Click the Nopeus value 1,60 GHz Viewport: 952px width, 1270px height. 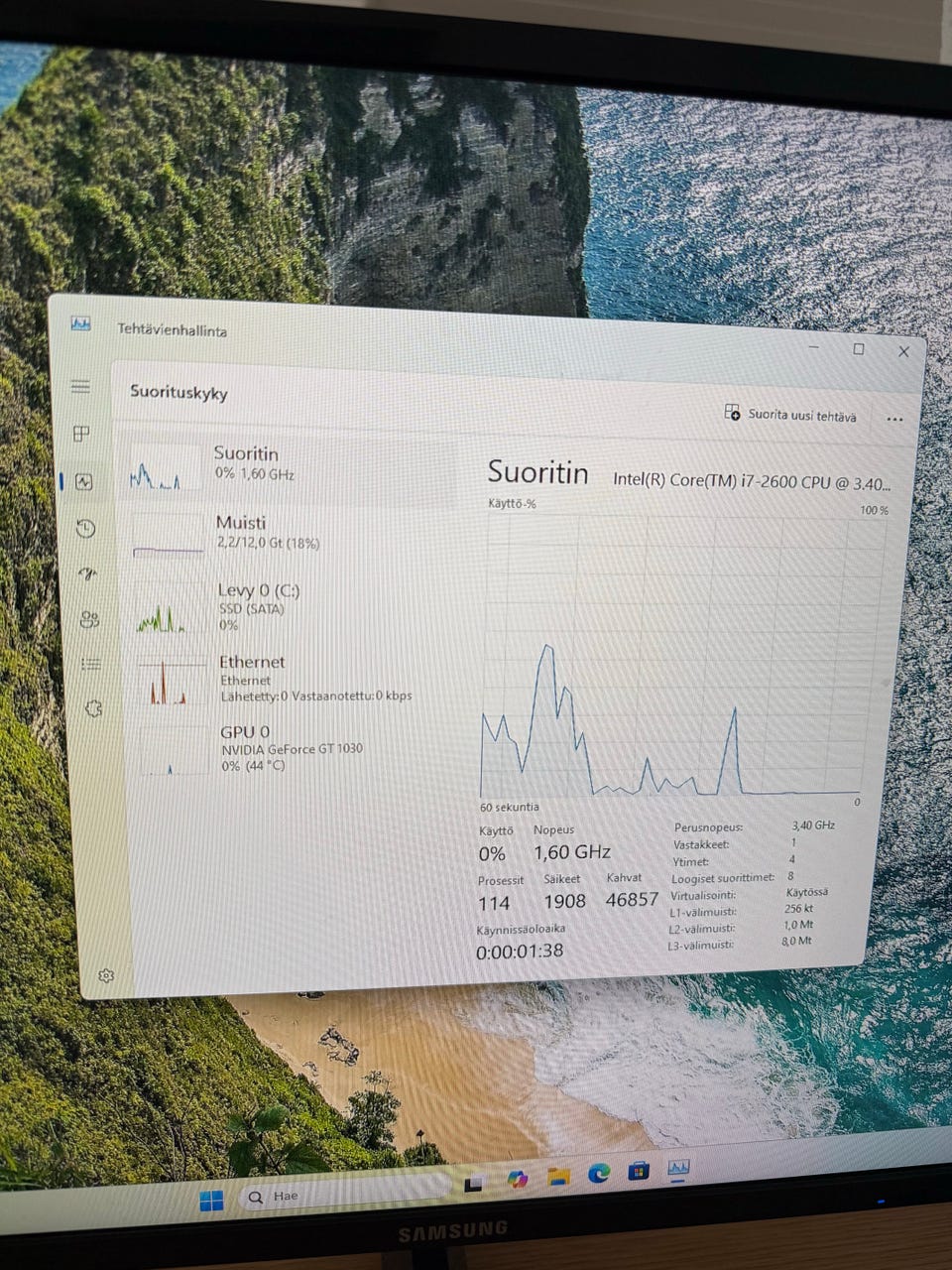[572, 851]
